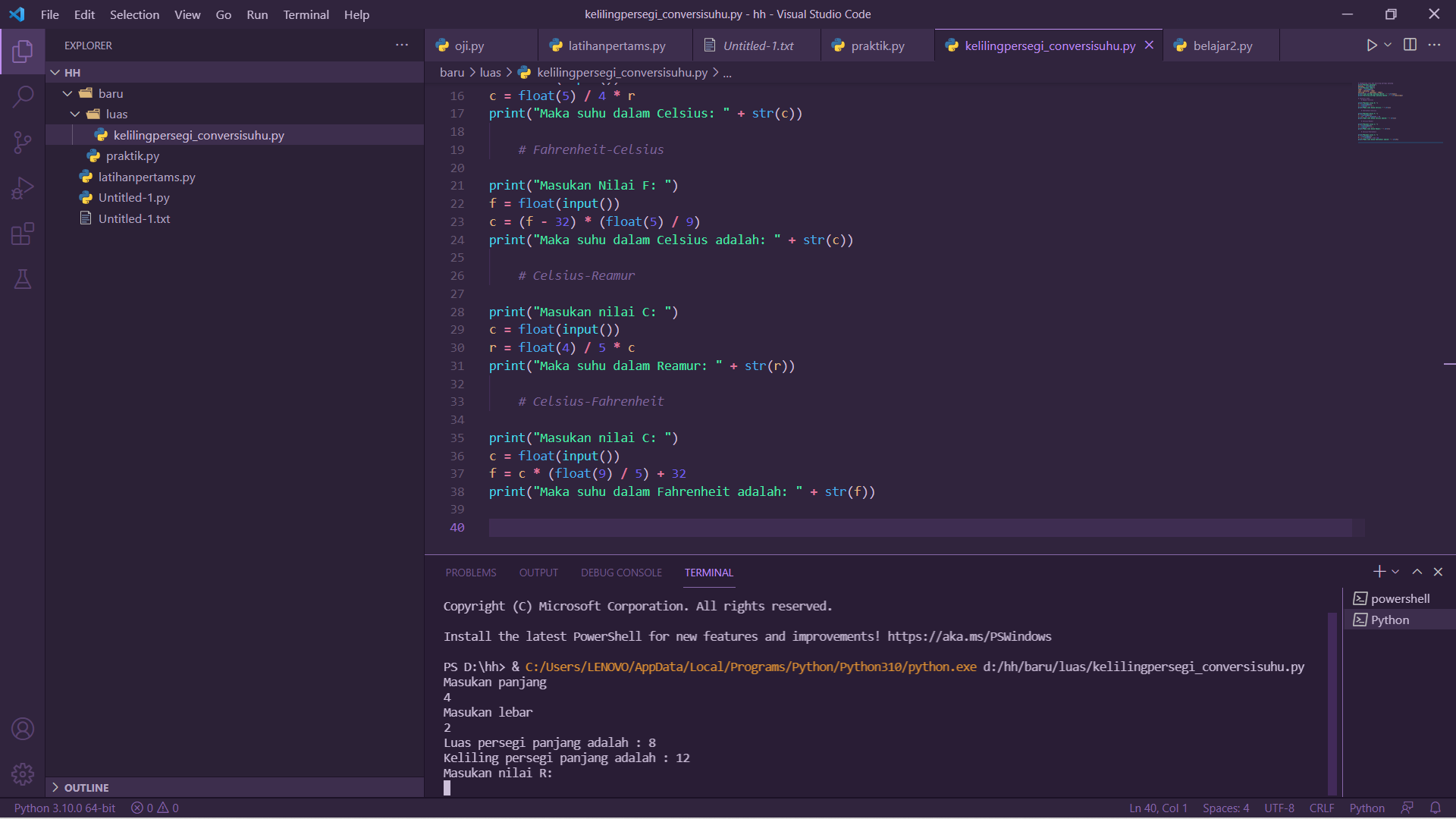Image resolution: width=1456 pixels, height=819 pixels.
Task: Open the run options dropdown arrow
Action: pos(1388,45)
